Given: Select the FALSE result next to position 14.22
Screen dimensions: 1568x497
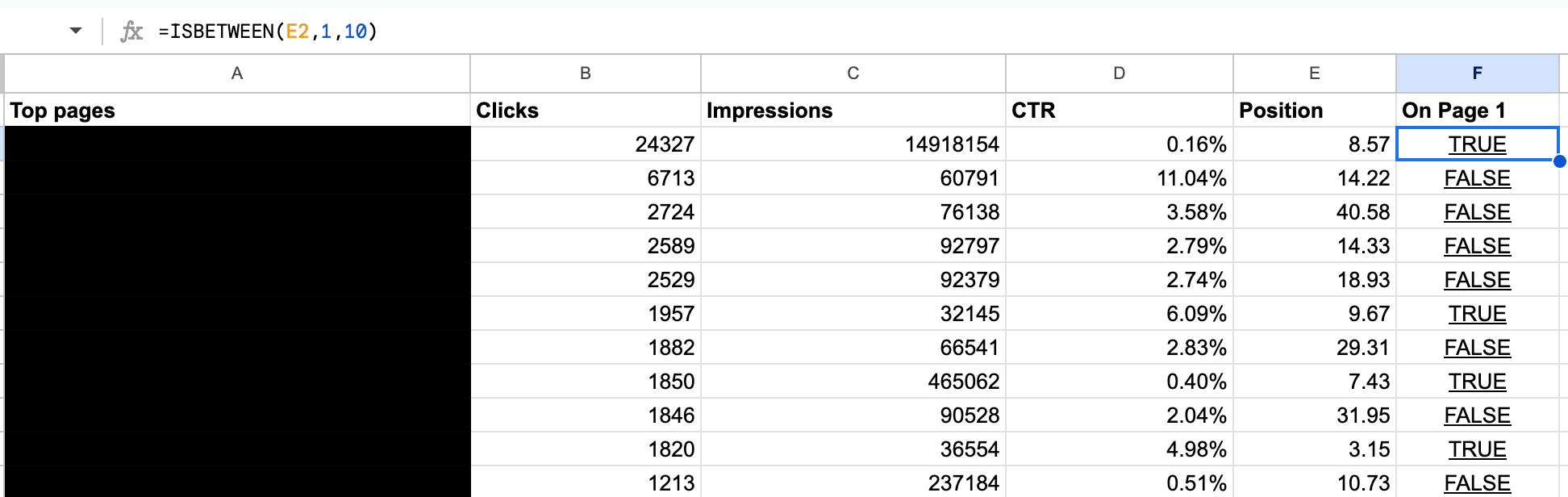Looking at the screenshot, I should point(1476,177).
